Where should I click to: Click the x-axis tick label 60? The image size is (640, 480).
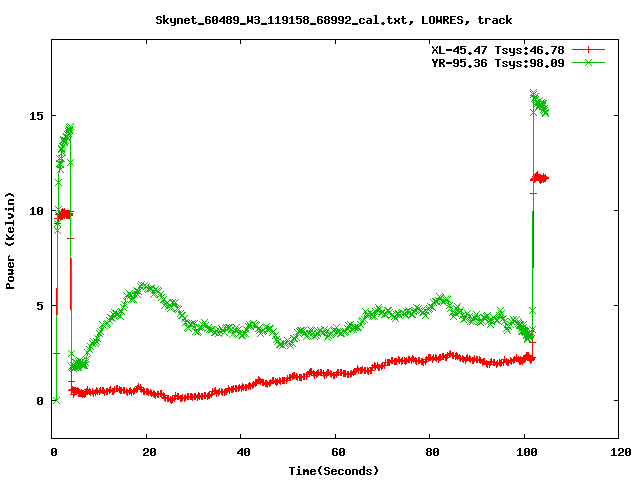coord(338,452)
